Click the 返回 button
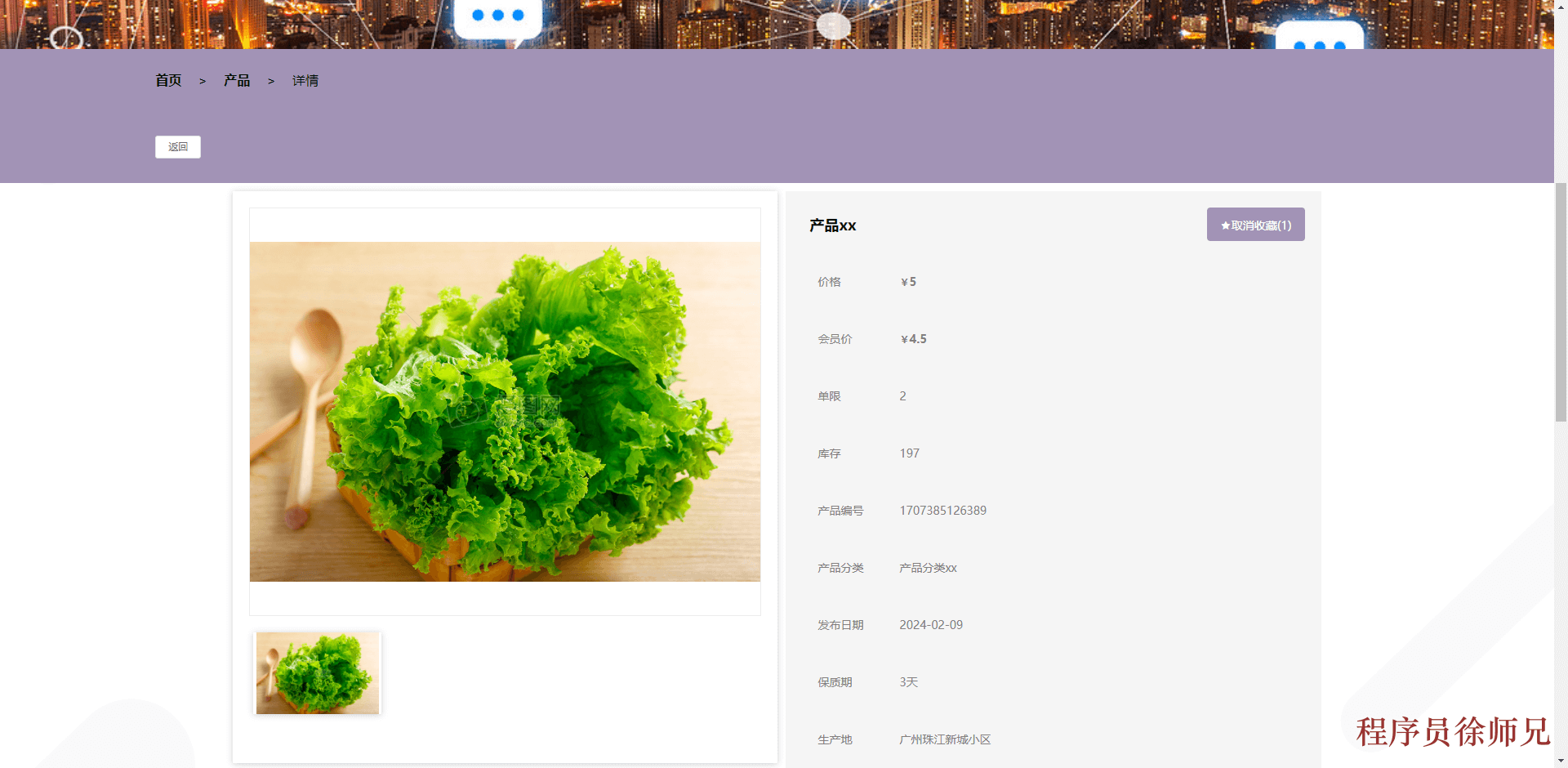Screen dimensions: 1568x768 pyautogui.click(x=178, y=147)
